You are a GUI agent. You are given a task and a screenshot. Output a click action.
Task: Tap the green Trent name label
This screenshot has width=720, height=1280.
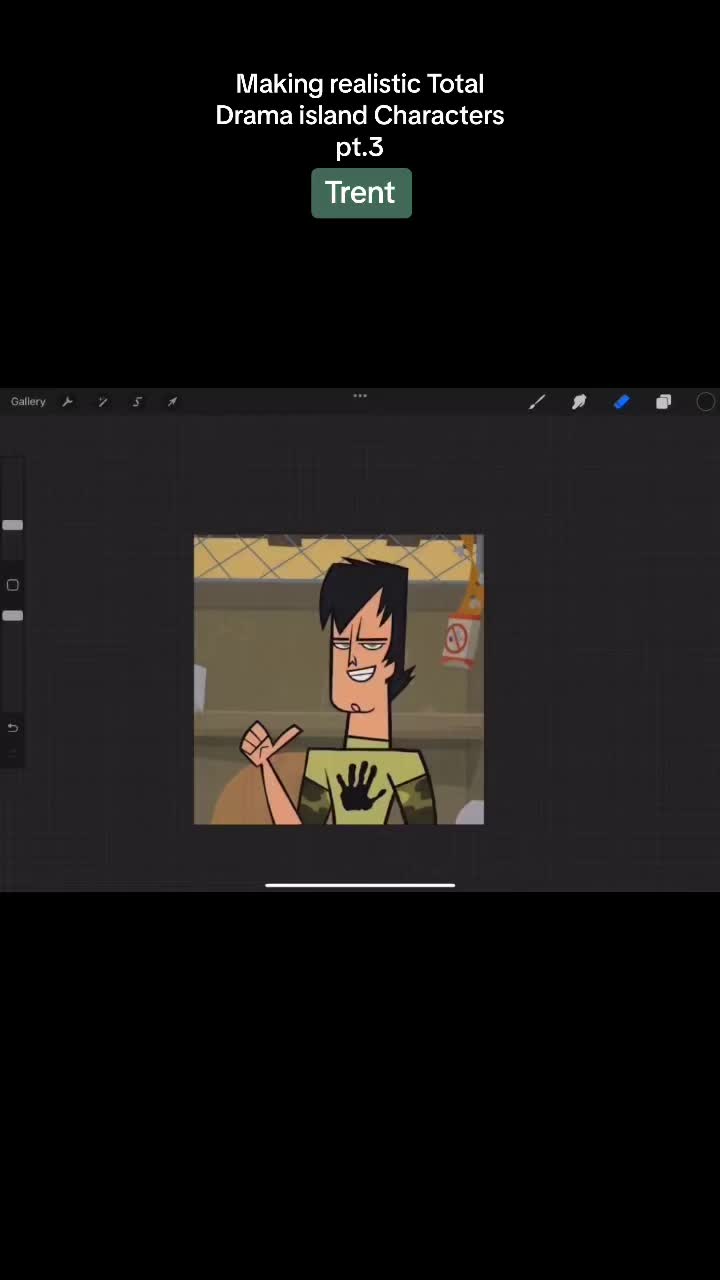tap(361, 193)
